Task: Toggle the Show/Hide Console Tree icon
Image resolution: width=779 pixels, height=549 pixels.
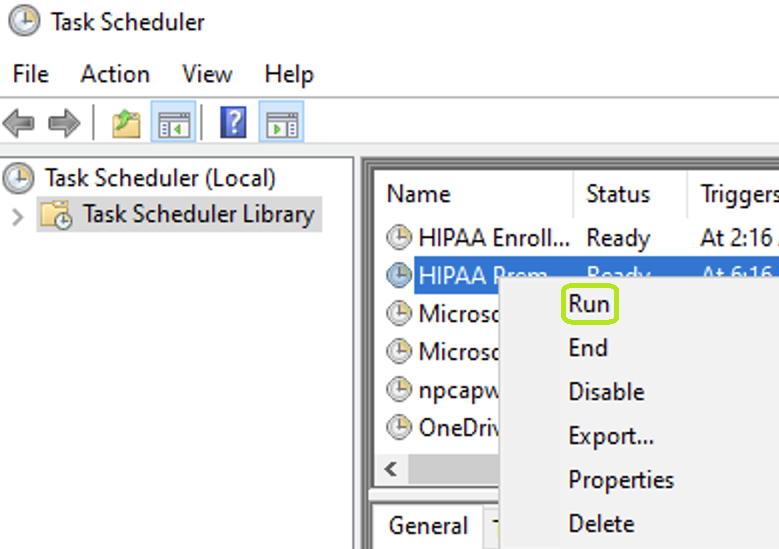Action: 173,122
